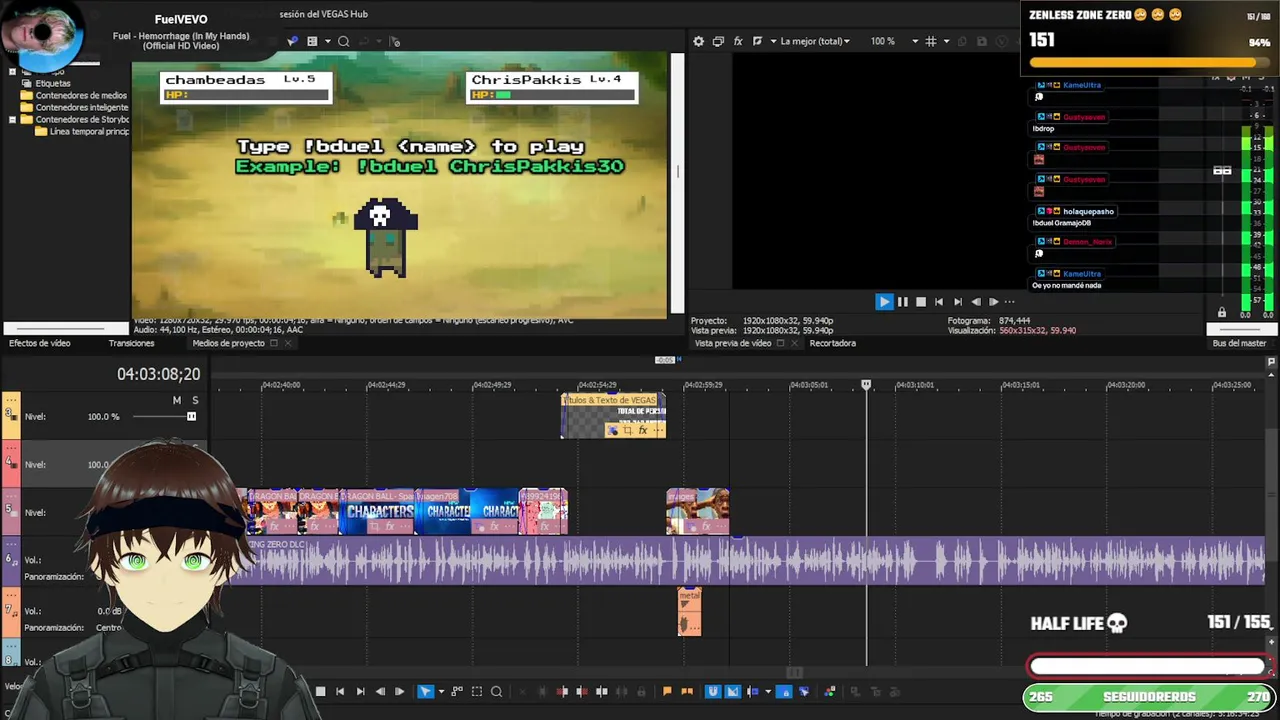Go to end in video preview transport
The height and width of the screenshot is (720, 1280).
957,301
